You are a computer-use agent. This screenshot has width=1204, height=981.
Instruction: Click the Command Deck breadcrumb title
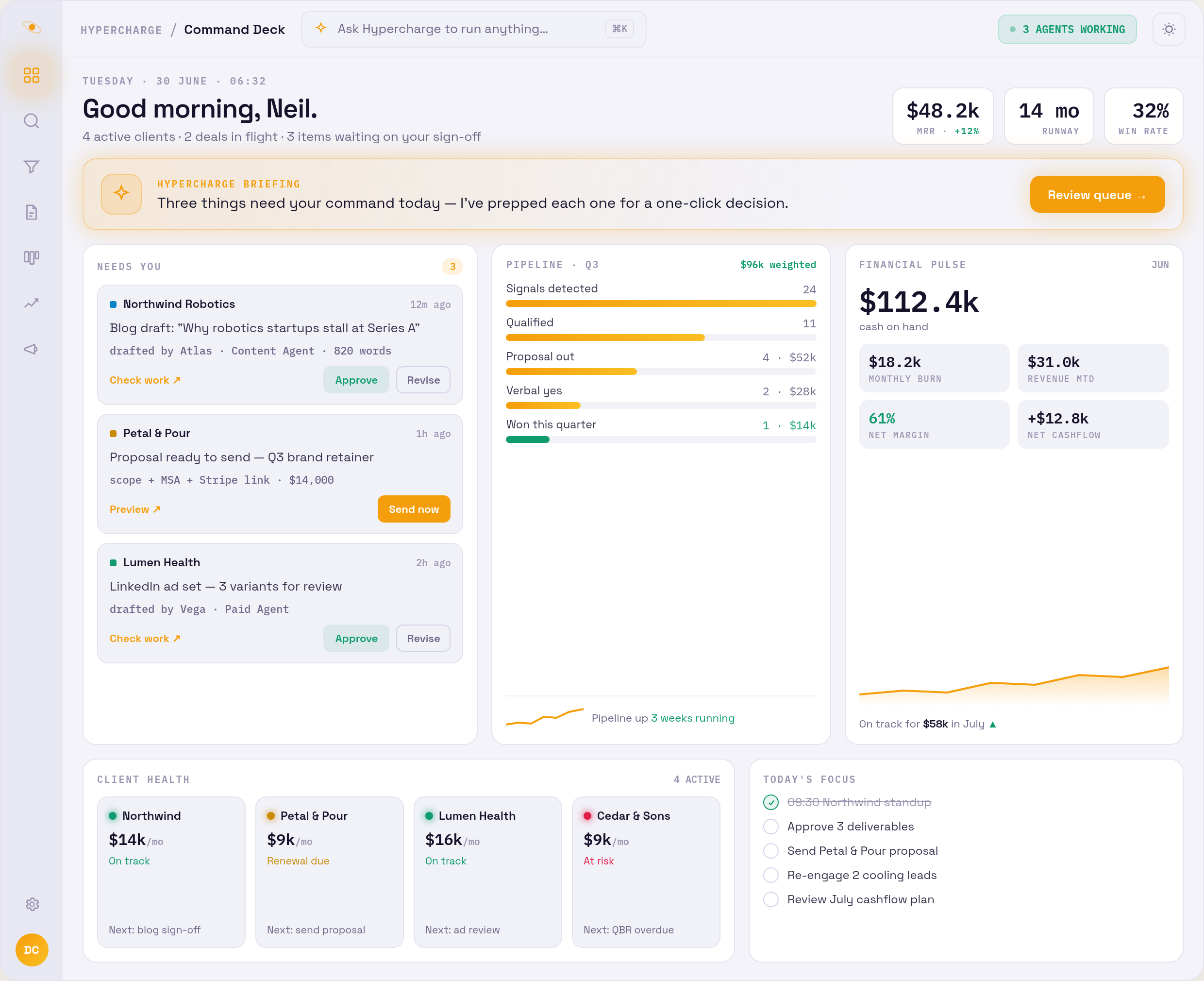(x=234, y=30)
